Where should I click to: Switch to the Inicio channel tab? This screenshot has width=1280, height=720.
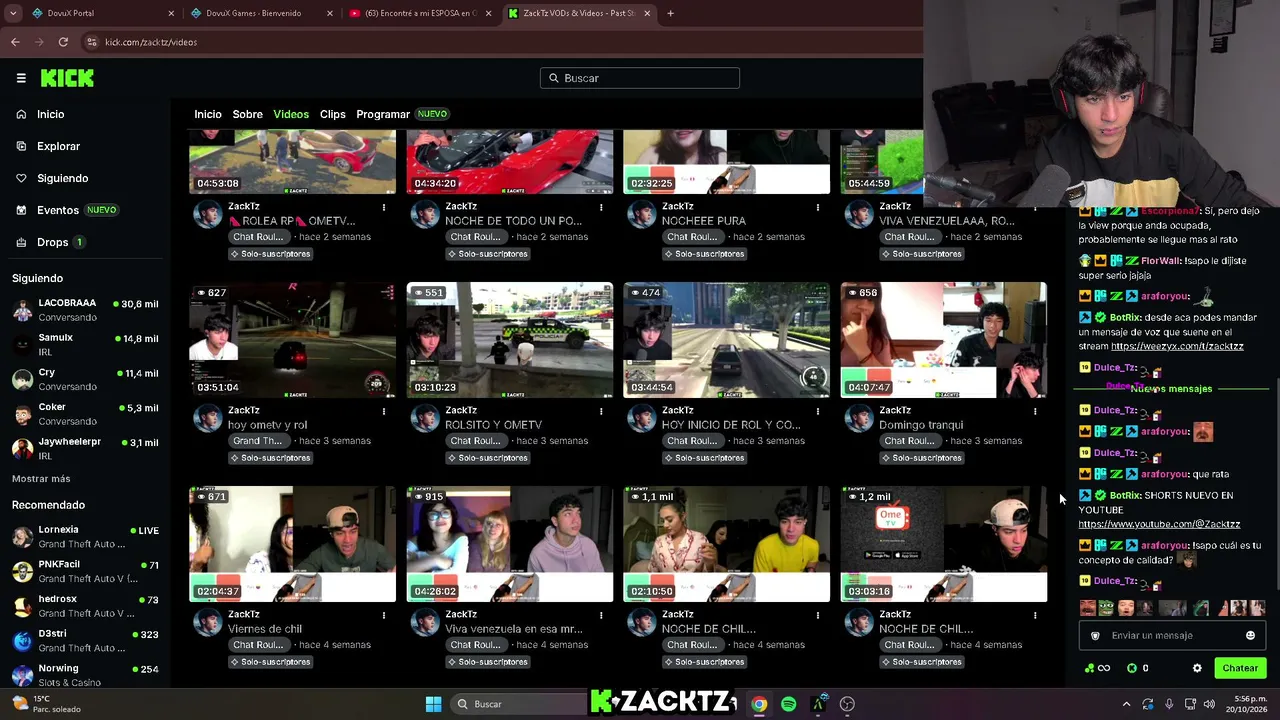pos(208,114)
